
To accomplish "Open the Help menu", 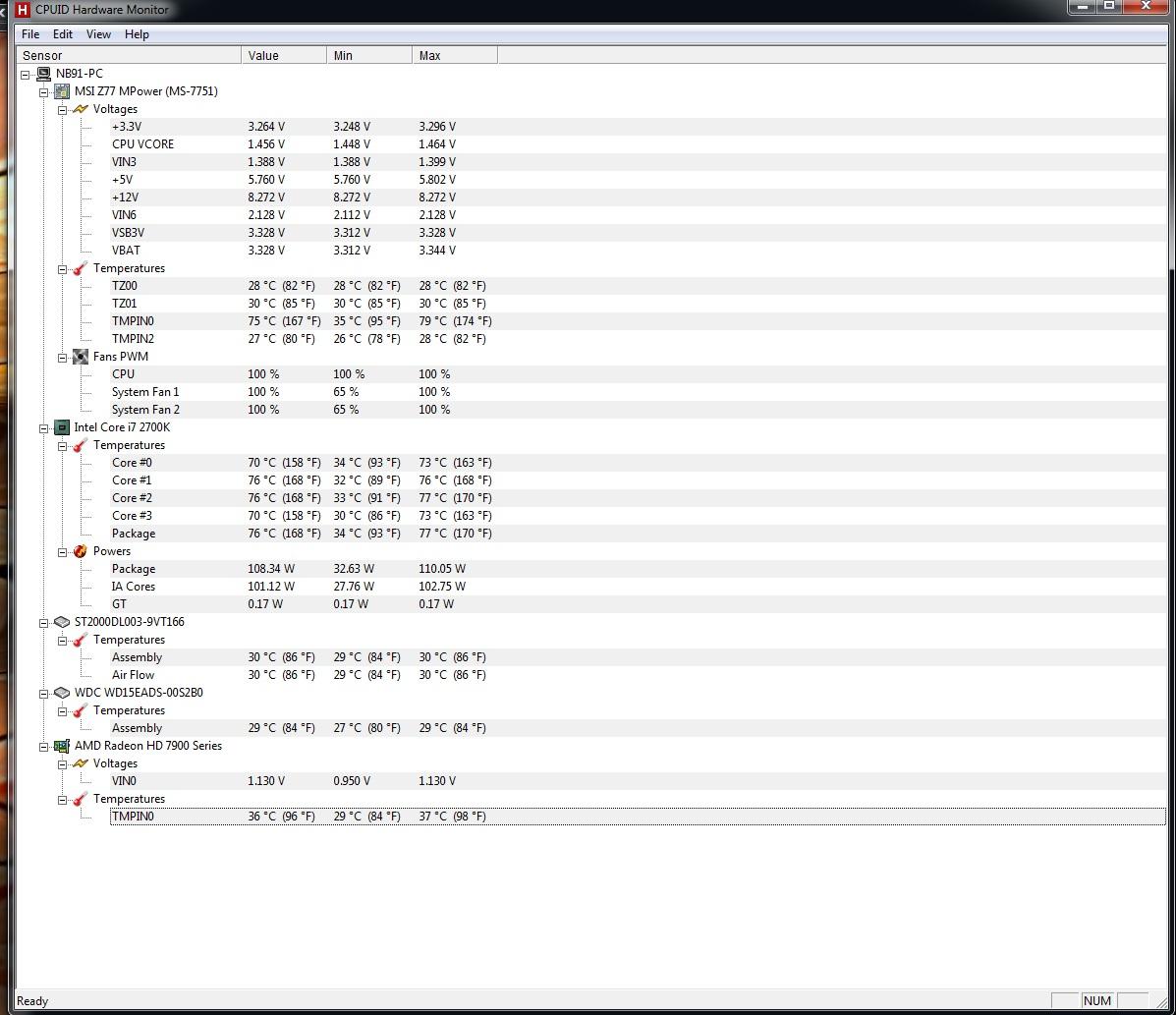I will point(137,34).
